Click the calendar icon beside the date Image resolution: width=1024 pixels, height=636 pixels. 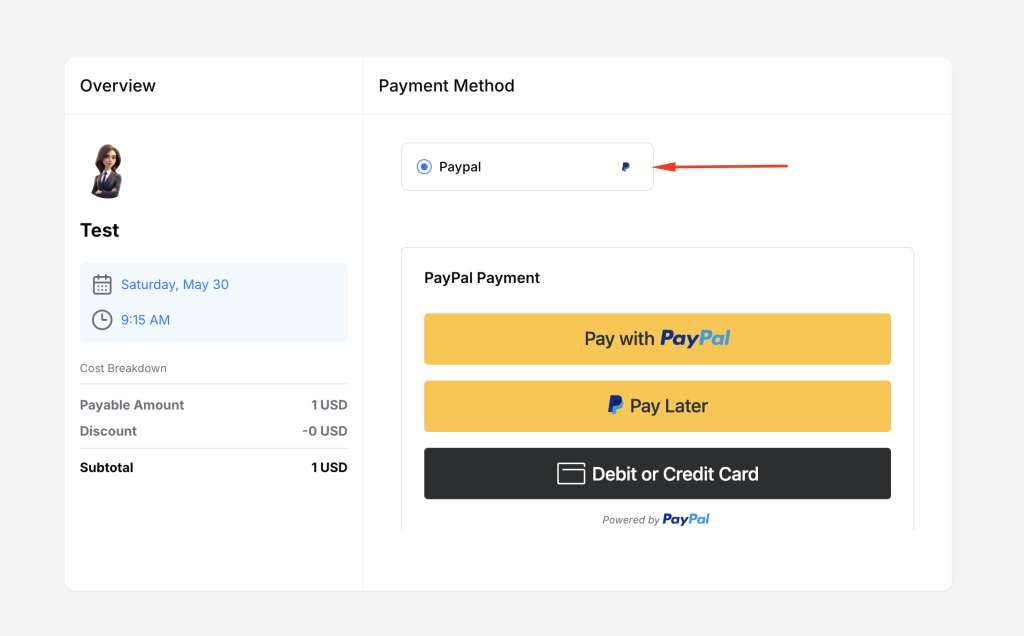[x=102, y=285]
